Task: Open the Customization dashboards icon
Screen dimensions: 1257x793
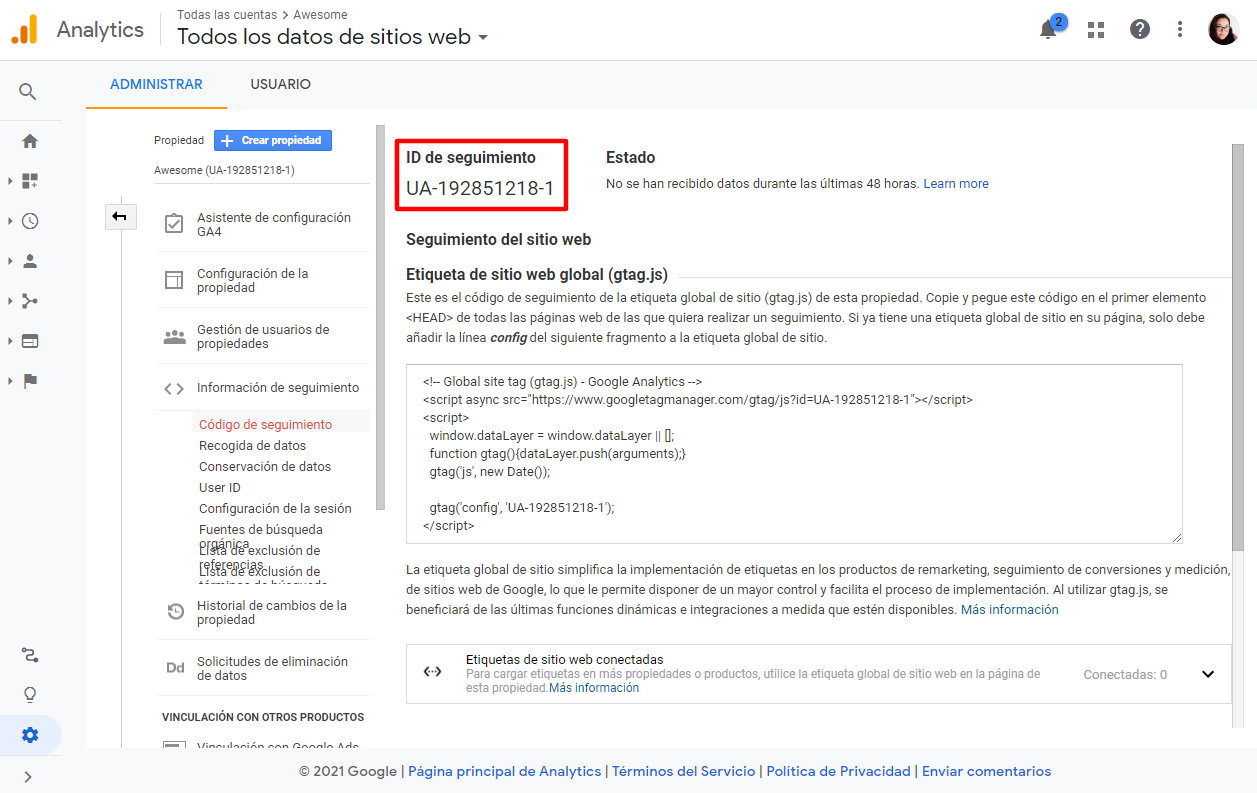Action: 30,181
